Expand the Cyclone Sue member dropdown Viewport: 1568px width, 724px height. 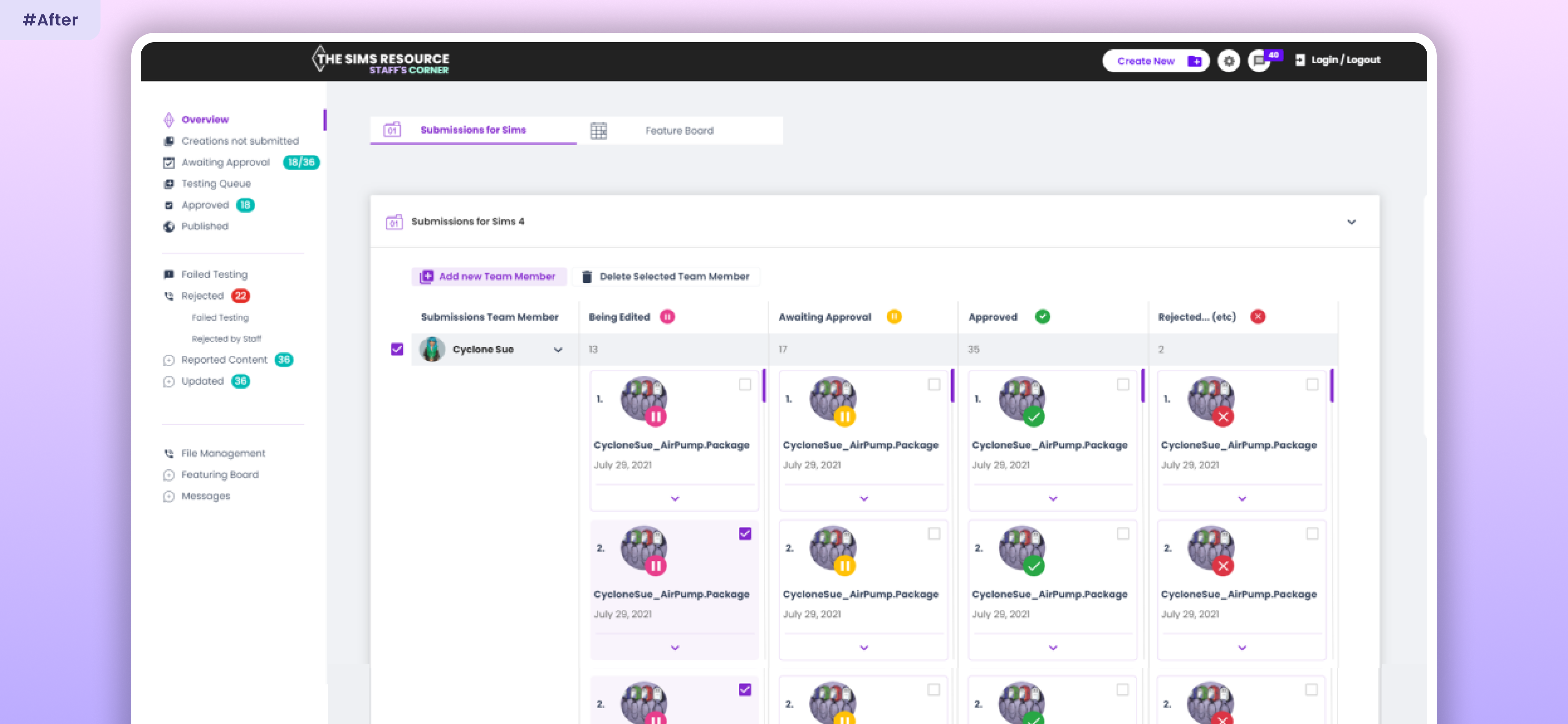[x=558, y=350]
